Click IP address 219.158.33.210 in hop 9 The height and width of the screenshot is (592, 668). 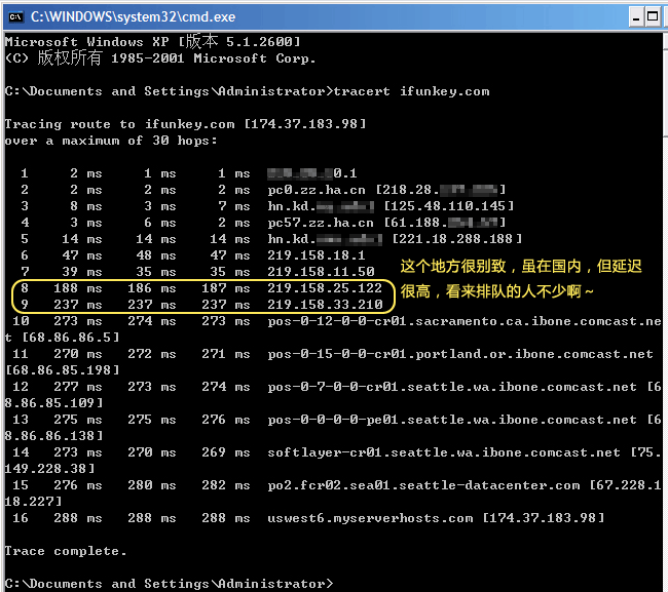(x=325, y=305)
